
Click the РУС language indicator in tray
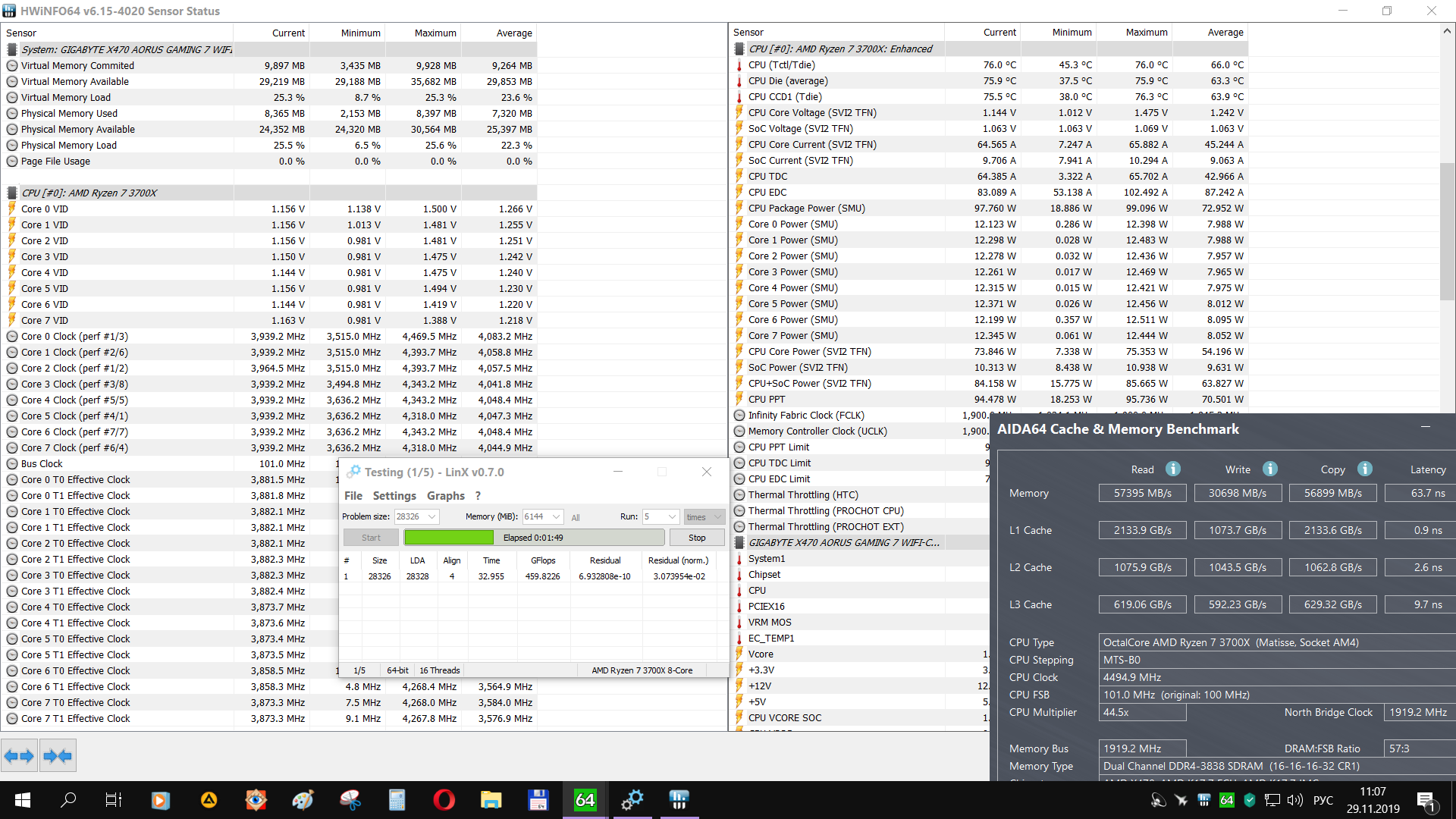coord(1323,800)
